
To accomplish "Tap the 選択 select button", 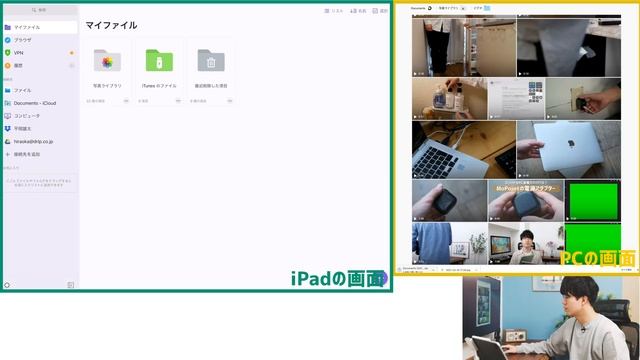I will coord(380,11).
